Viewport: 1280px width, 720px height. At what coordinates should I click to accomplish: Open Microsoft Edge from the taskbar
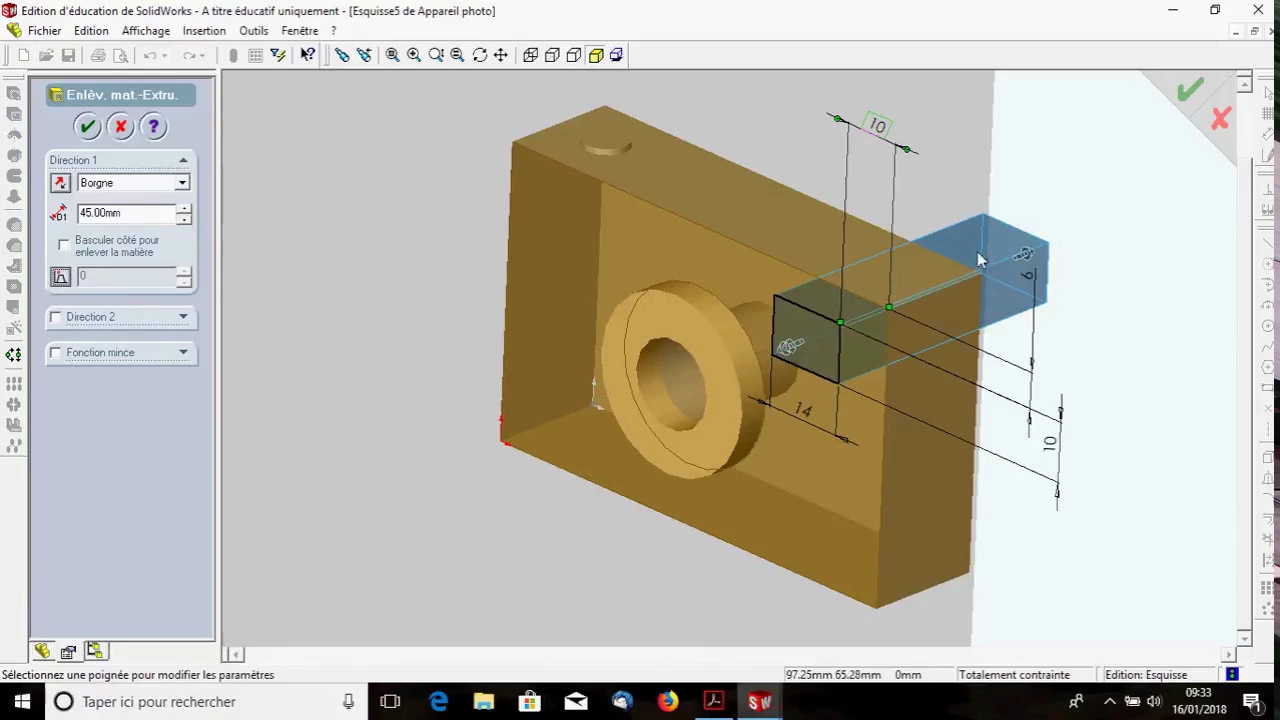[438, 702]
